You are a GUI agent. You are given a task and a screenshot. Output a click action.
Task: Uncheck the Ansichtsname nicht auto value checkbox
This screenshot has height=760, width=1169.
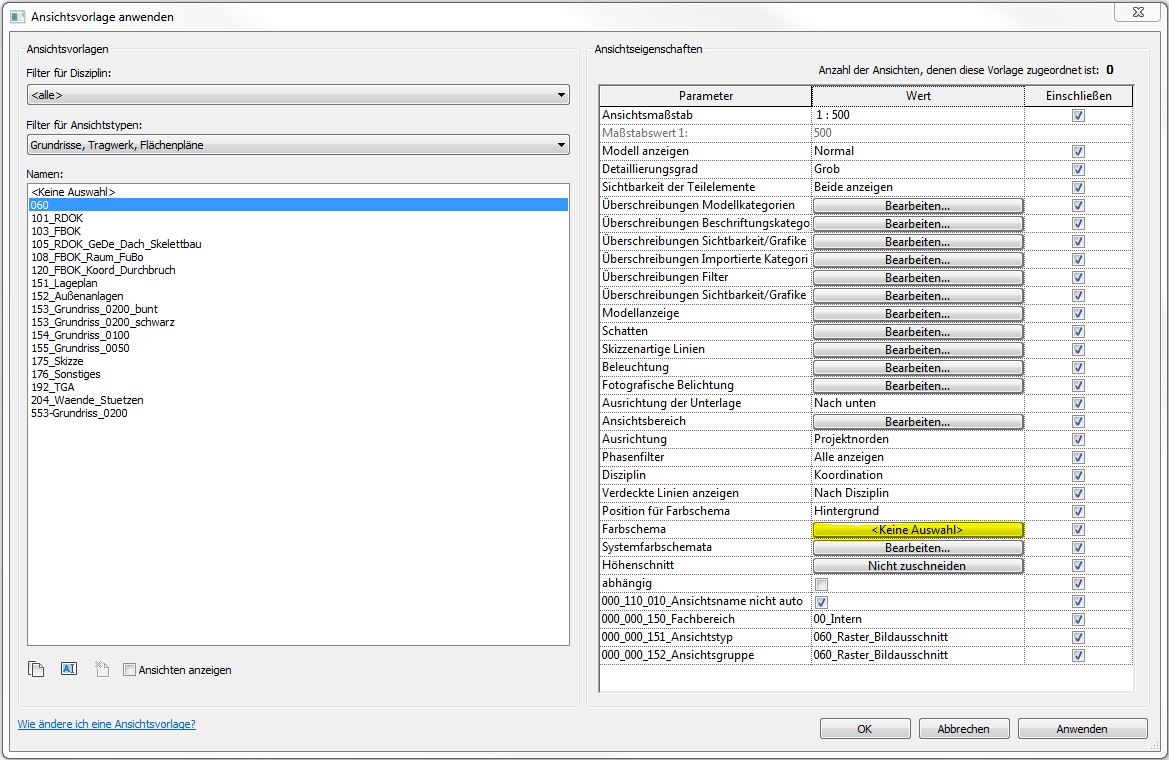(821, 602)
